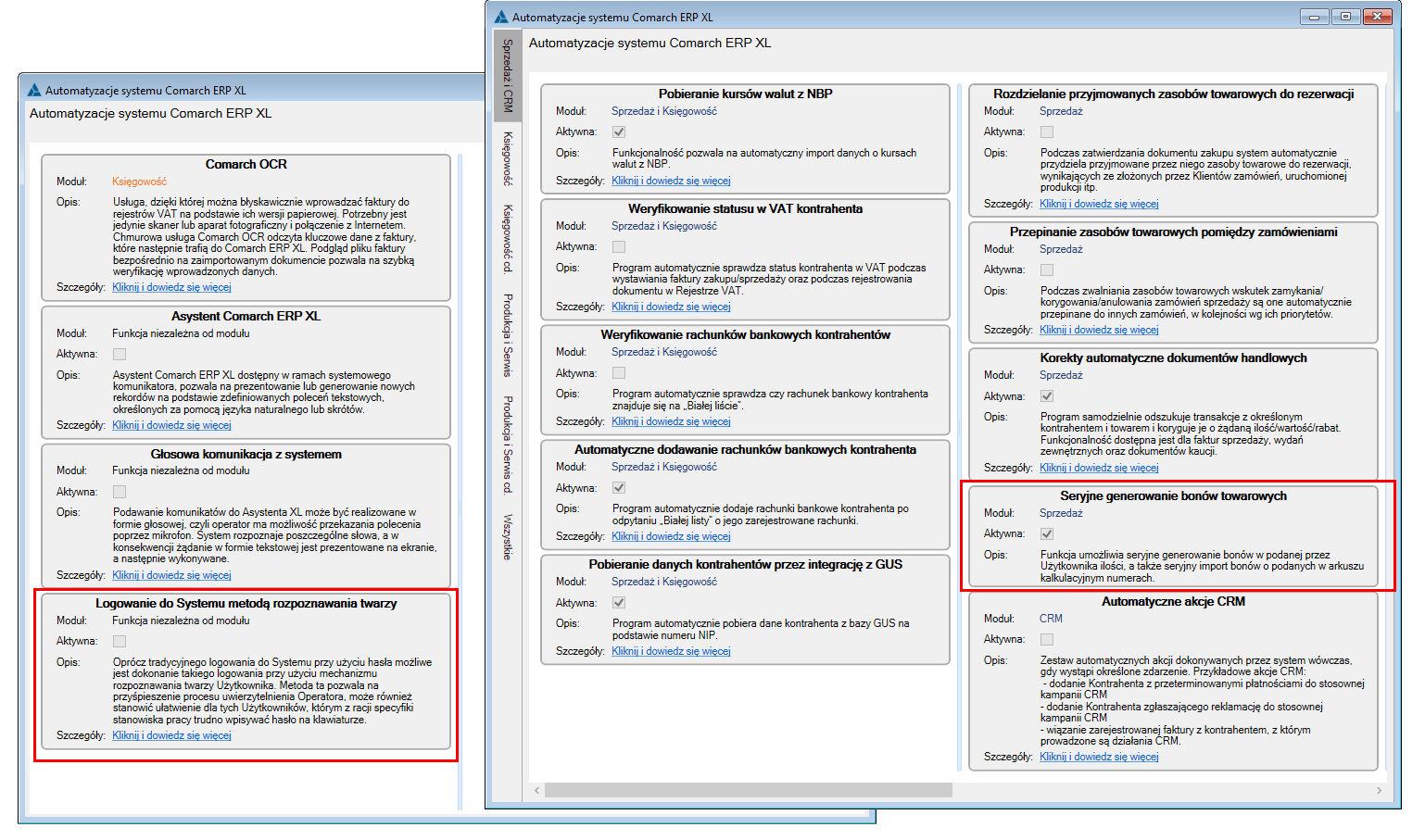This screenshot has height=840, width=1425.
Task: Open details link for Pobieranie kursów walut z NBP
Action: click(x=671, y=181)
